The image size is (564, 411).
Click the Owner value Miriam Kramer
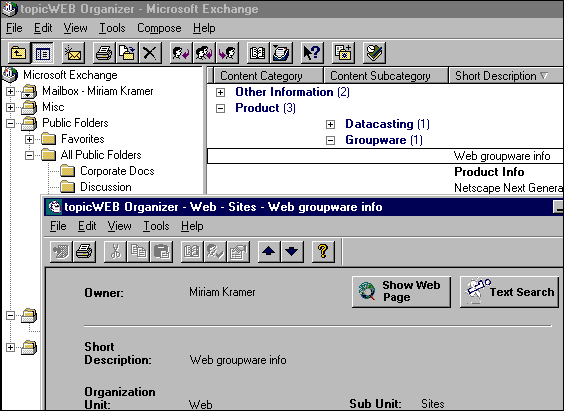point(222,292)
